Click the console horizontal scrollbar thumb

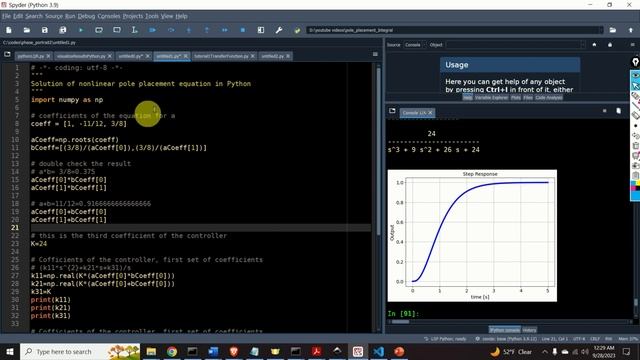coord(400,322)
